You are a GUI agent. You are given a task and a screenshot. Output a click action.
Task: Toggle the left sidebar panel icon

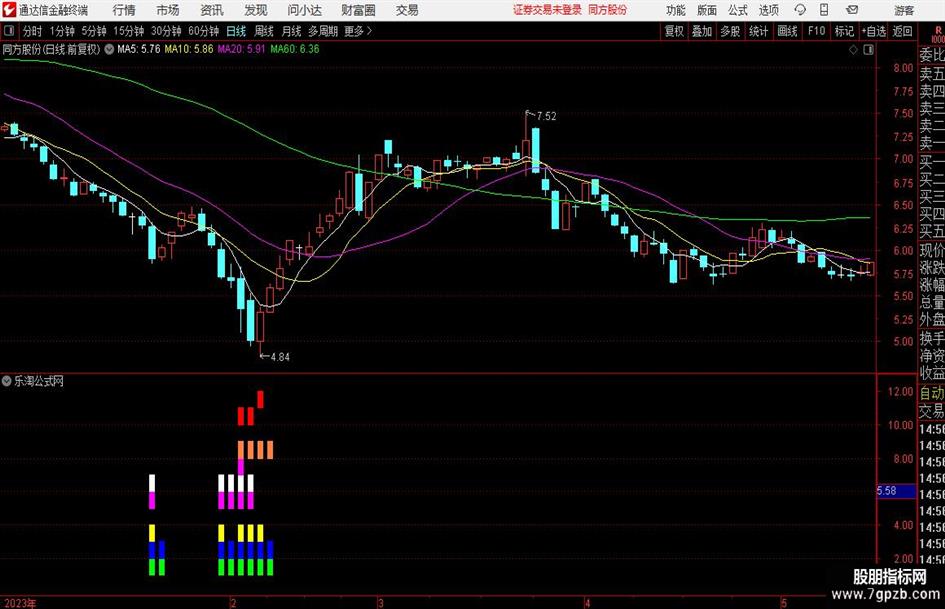[x=9, y=31]
